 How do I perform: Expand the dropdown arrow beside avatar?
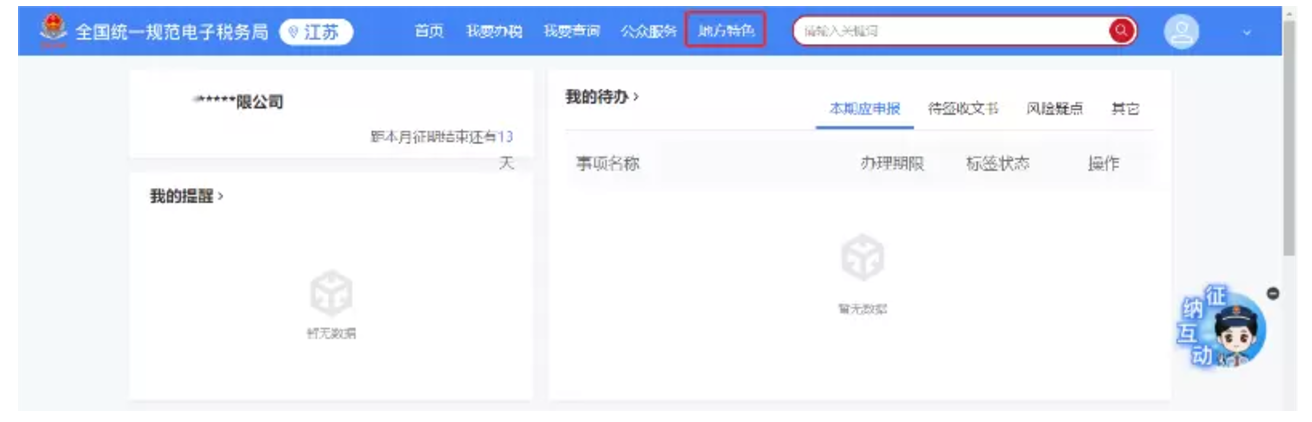(x=1247, y=33)
